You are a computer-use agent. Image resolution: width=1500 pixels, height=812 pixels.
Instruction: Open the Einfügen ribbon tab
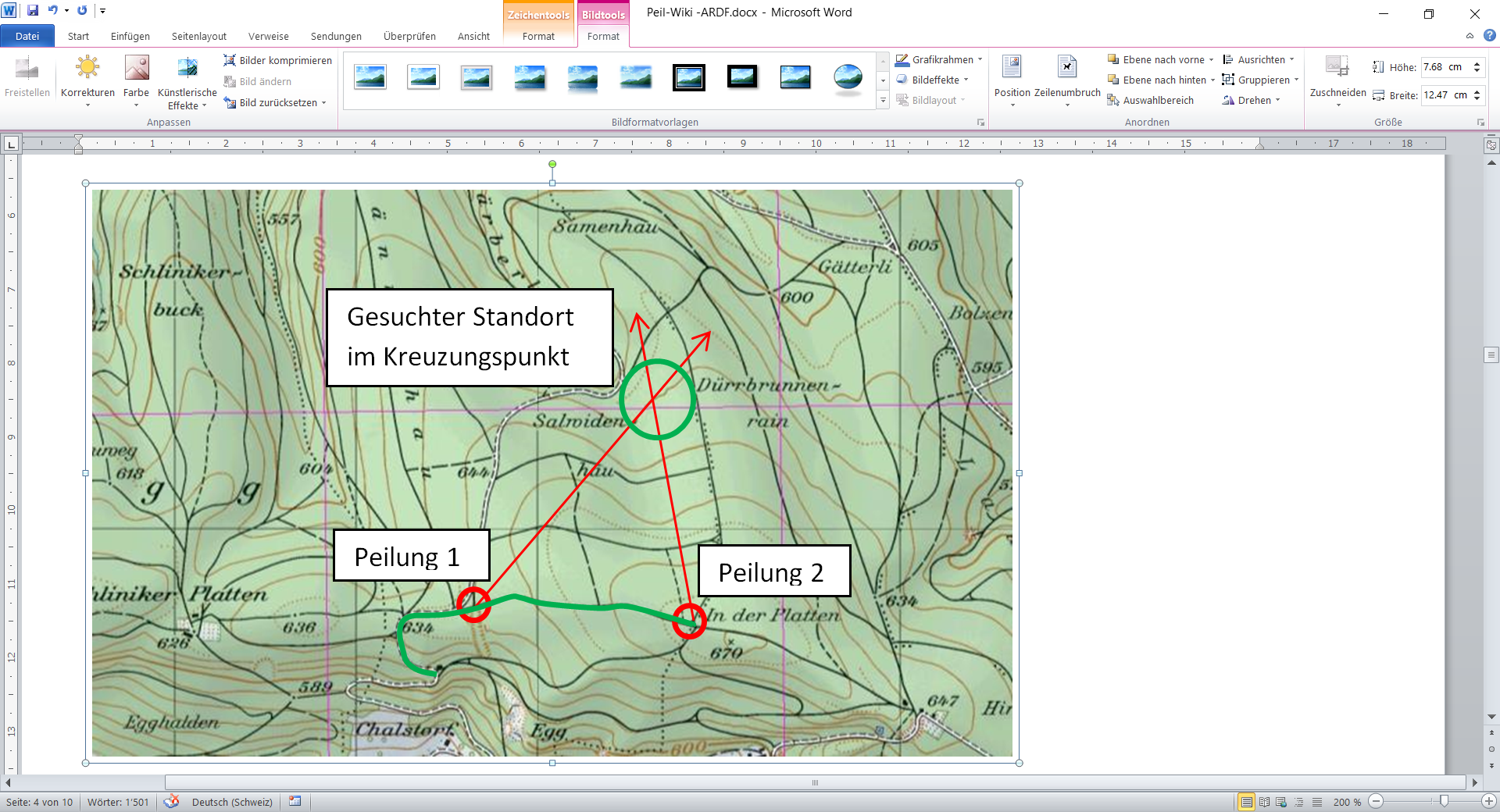[130, 36]
